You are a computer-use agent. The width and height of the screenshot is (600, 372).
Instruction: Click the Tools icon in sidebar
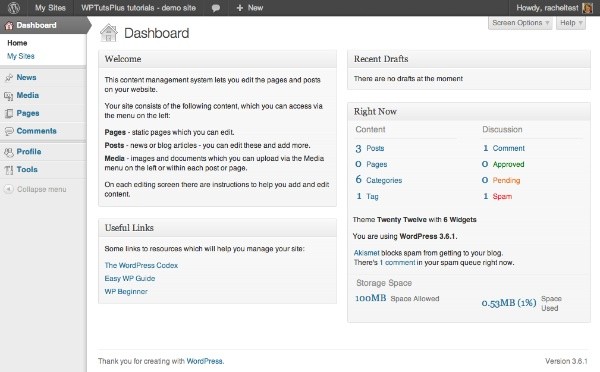coord(9,170)
